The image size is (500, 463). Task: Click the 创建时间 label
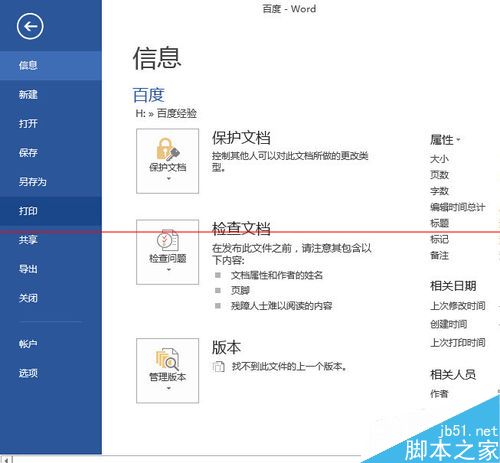click(x=448, y=324)
